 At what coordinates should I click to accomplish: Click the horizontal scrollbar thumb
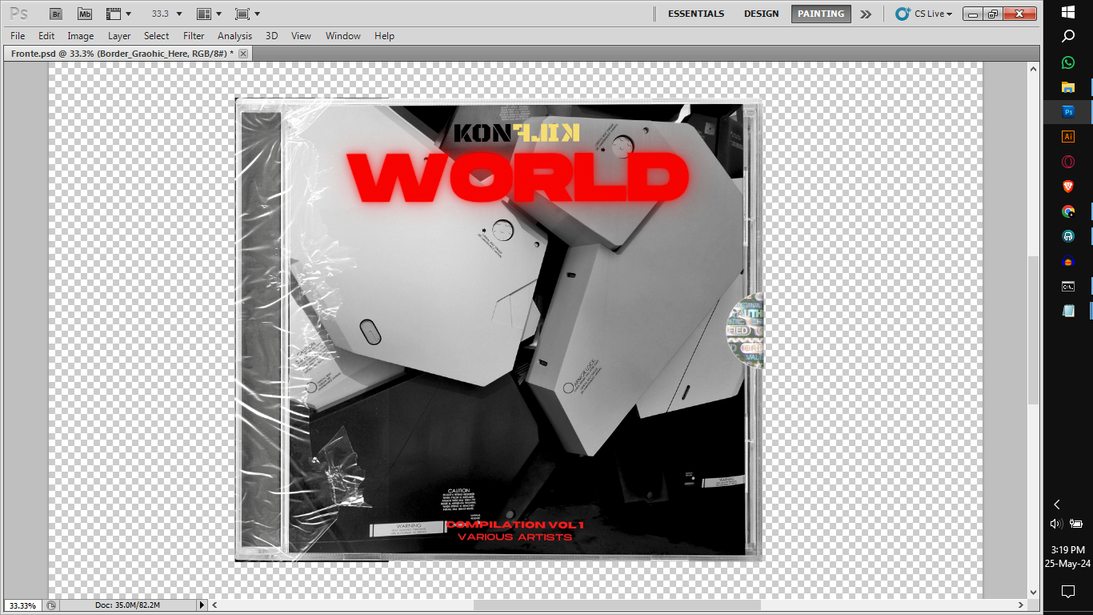pyautogui.click(x=617, y=605)
